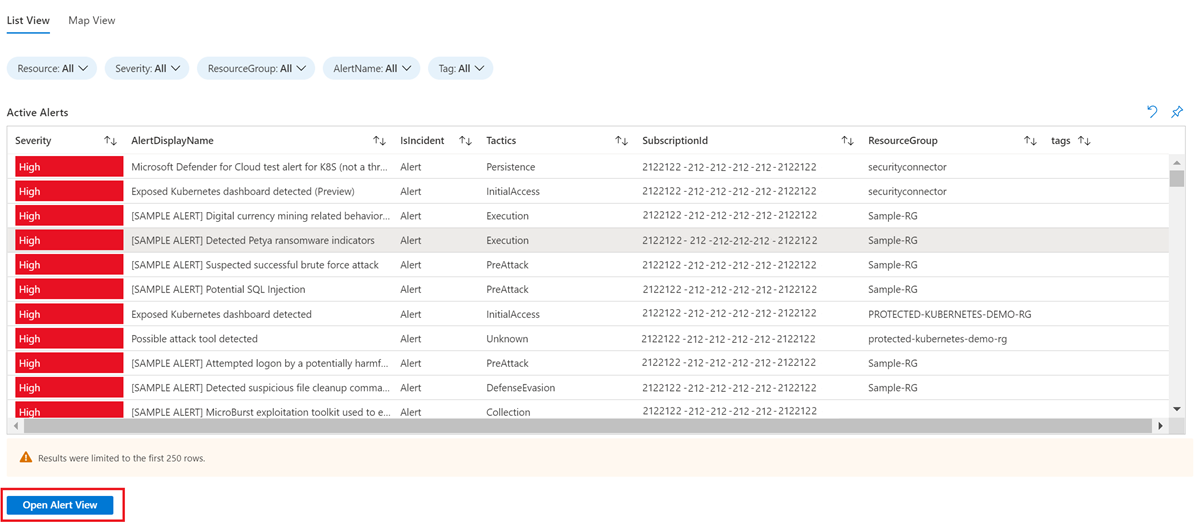Select the Detected suspicious file cleanup alert
1200x531 pixels.
coord(588,388)
